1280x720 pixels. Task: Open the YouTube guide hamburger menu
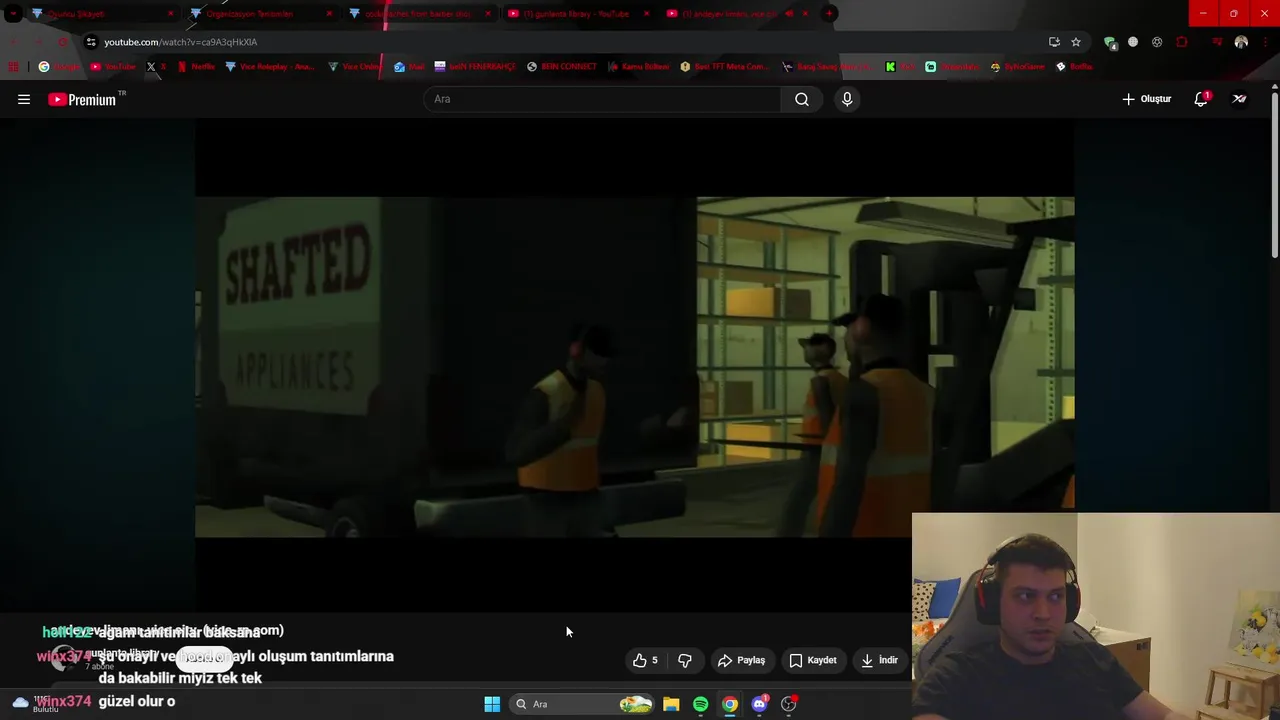pyautogui.click(x=24, y=99)
